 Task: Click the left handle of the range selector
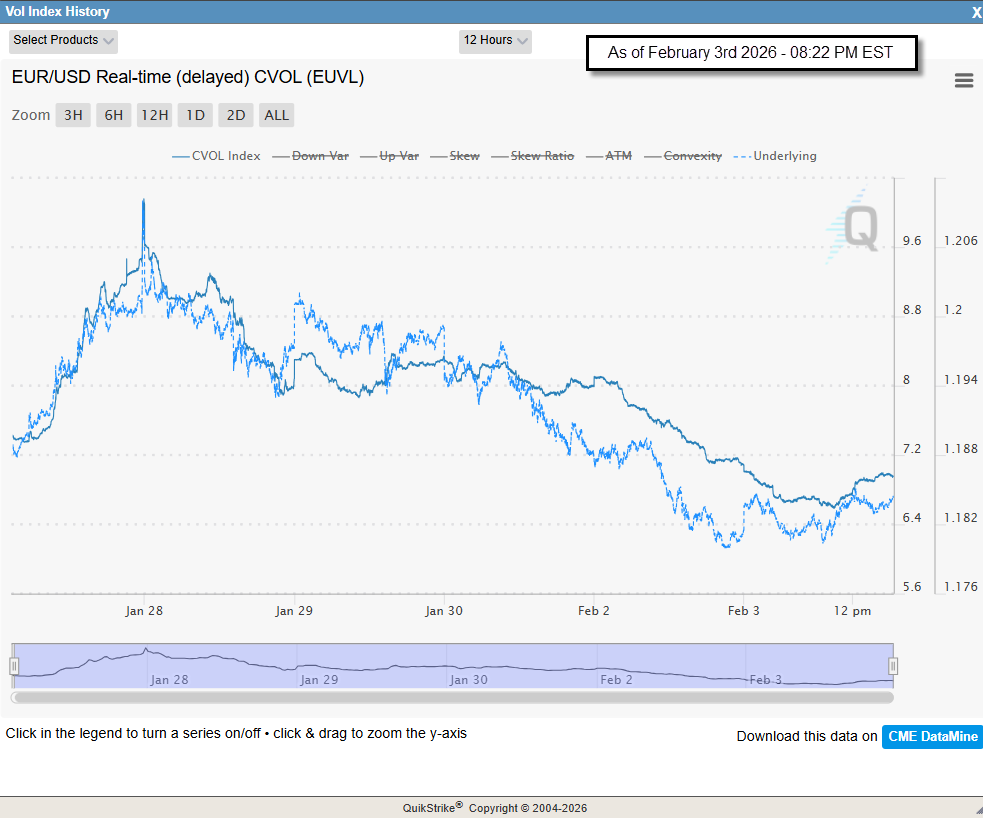point(13,664)
